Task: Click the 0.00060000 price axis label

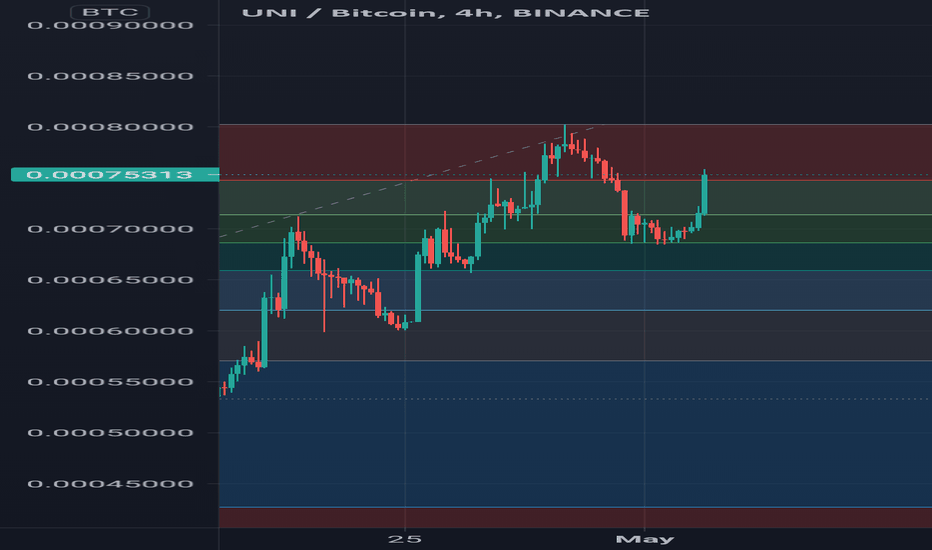Action: coord(111,331)
